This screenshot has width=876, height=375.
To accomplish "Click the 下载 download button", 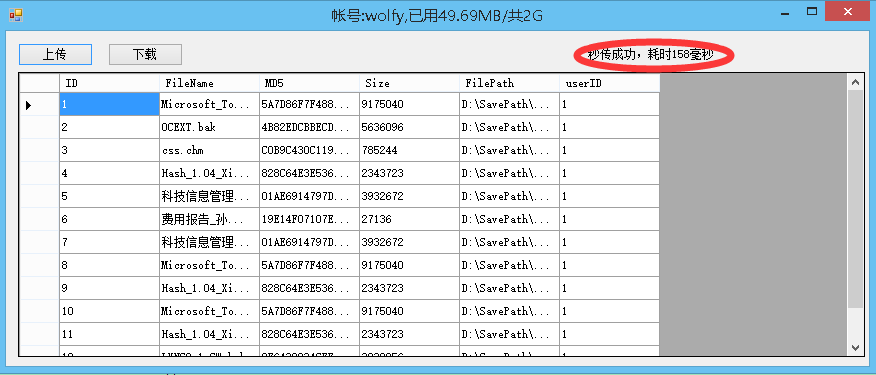I will click(145, 54).
